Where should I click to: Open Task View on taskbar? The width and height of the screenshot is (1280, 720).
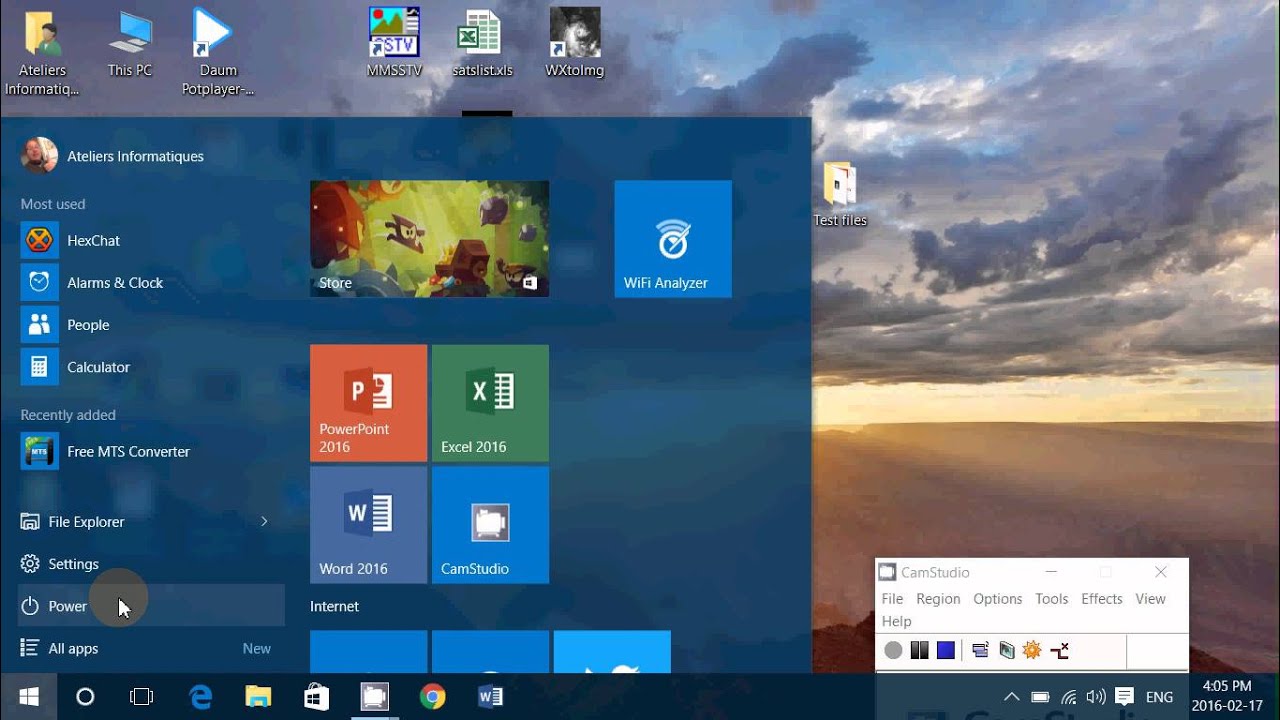click(x=142, y=697)
